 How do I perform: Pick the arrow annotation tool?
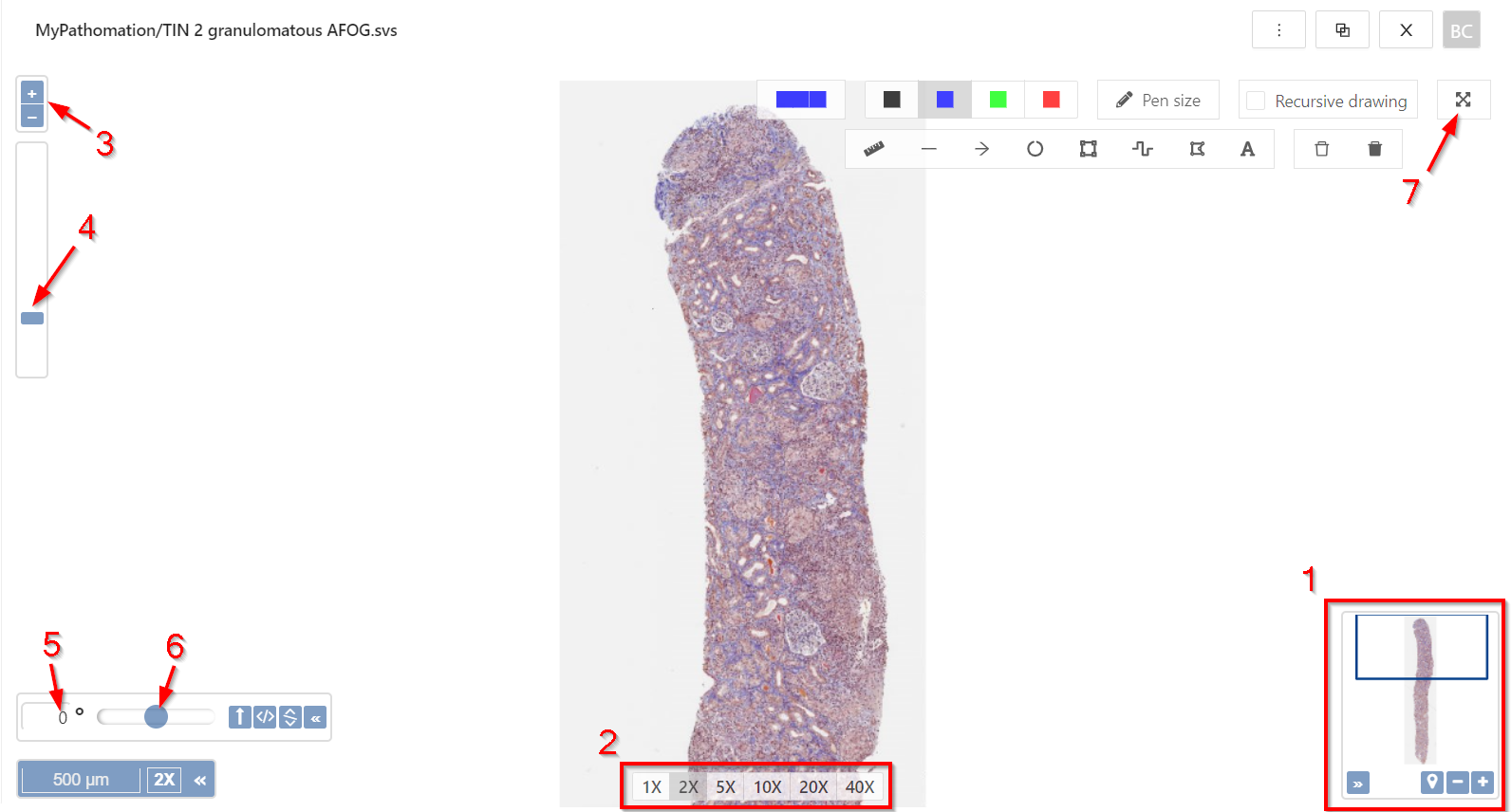tap(981, 149)
